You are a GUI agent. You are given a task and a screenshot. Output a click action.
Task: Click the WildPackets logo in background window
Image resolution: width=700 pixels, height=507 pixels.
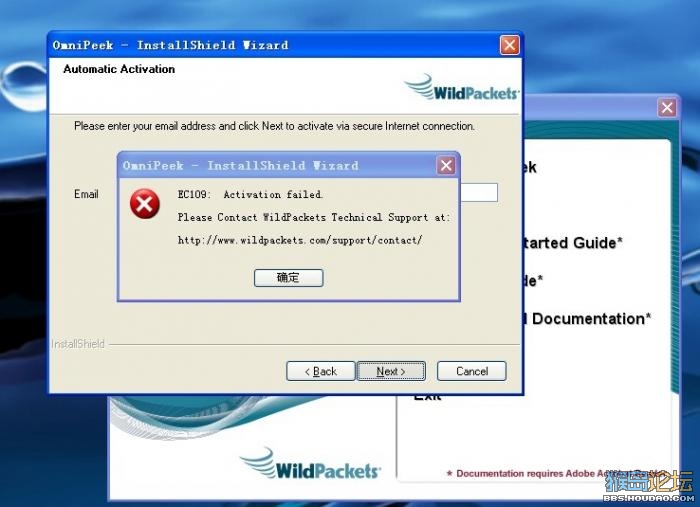tap(310, 463)
